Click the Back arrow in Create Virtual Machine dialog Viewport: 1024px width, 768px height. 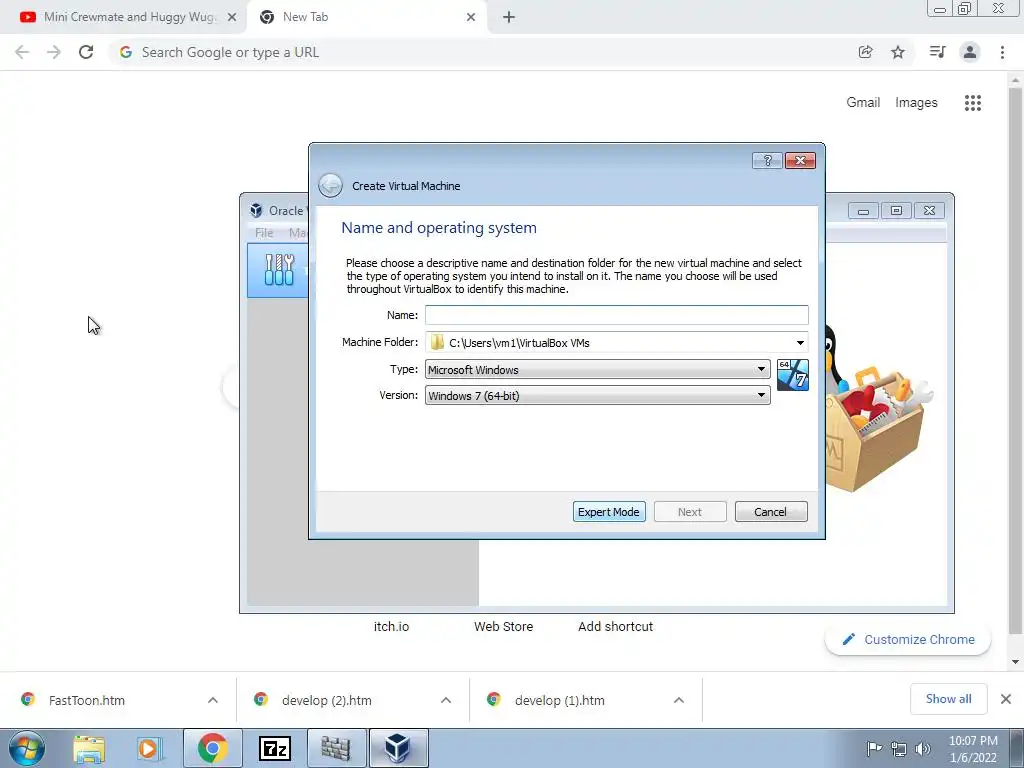[330, 185]
